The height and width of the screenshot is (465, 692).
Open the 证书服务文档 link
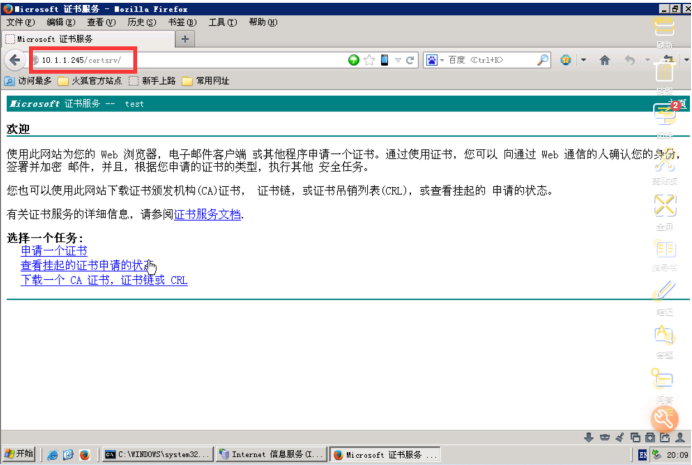[x=207, y=215]
